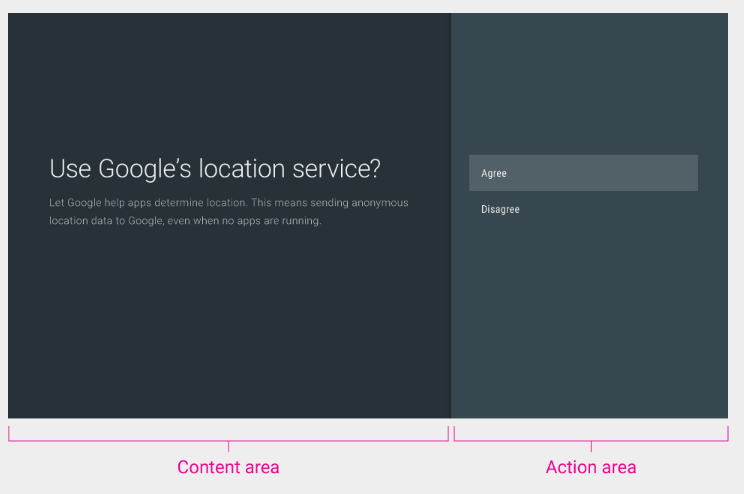Click the pink "Content area" label
The image size is (744, 494).
tap(228, 467)
